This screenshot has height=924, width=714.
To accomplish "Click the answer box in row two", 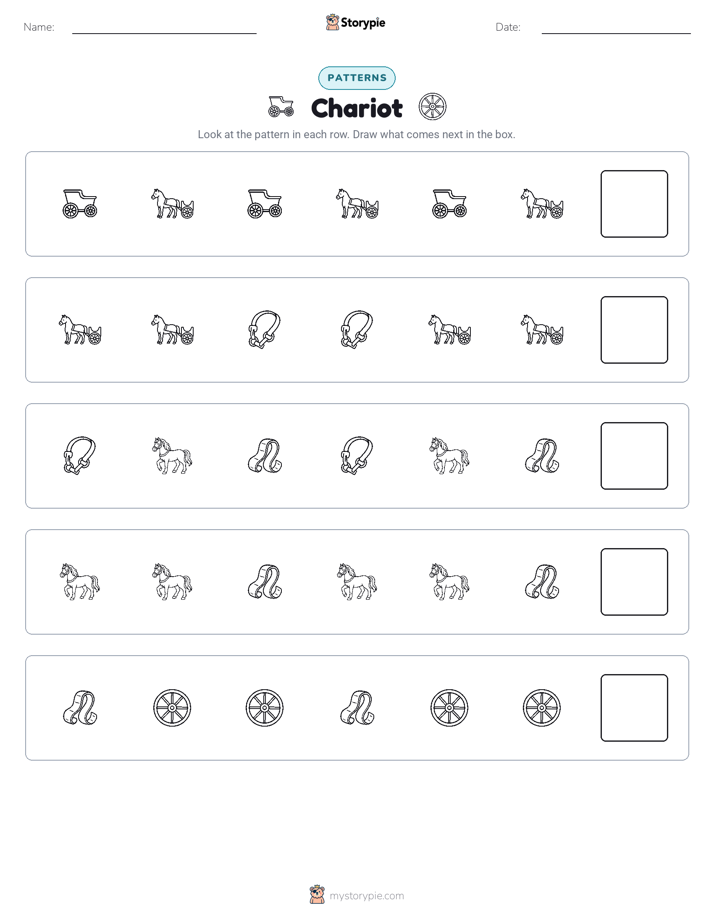I will [x=634, y=330].
